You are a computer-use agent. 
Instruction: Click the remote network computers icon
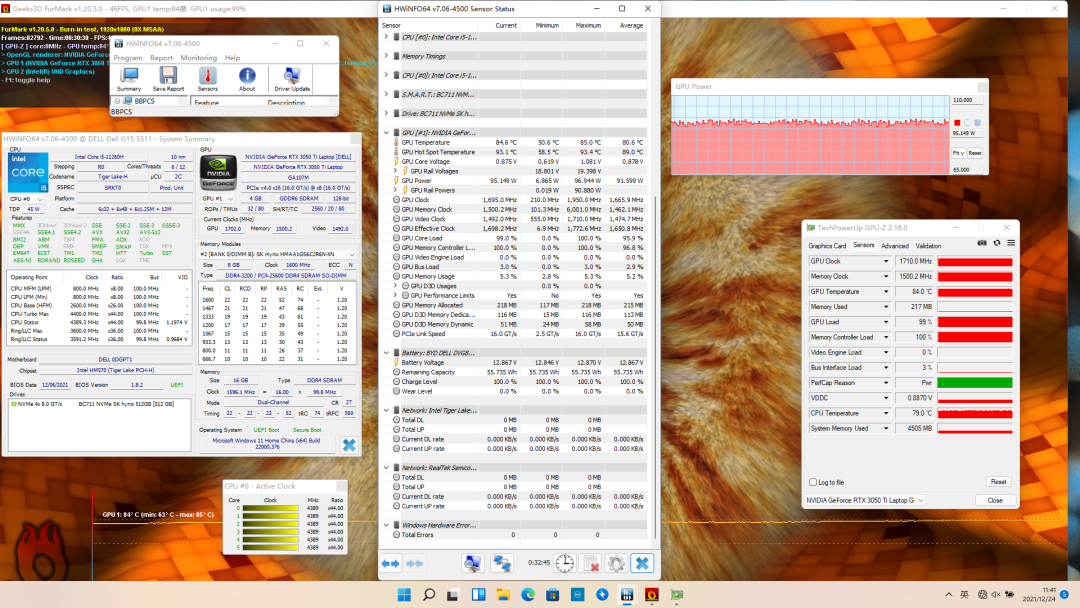point(501,563)
